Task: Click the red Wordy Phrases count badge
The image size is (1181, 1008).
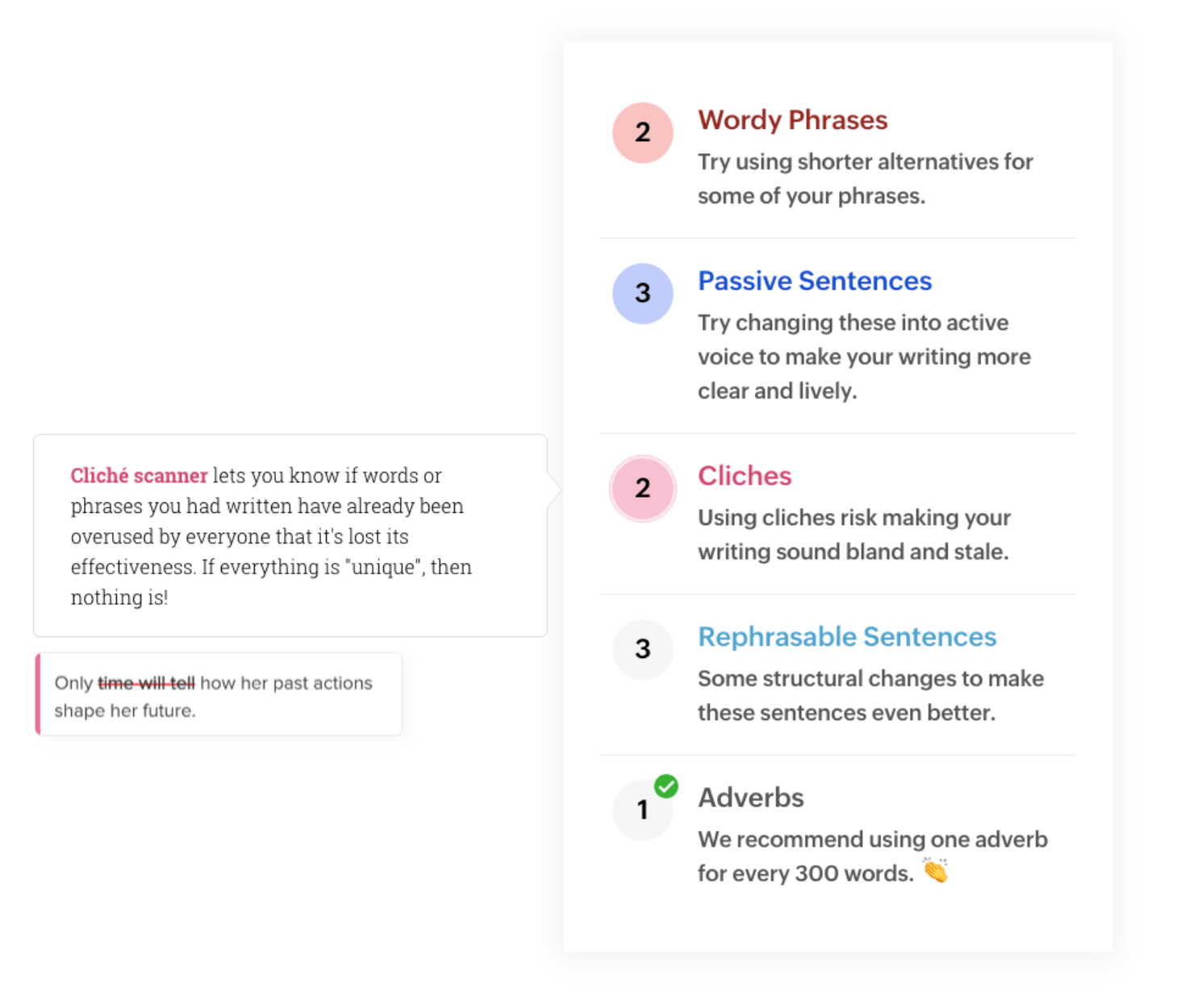Action: [x=642, y=132]
